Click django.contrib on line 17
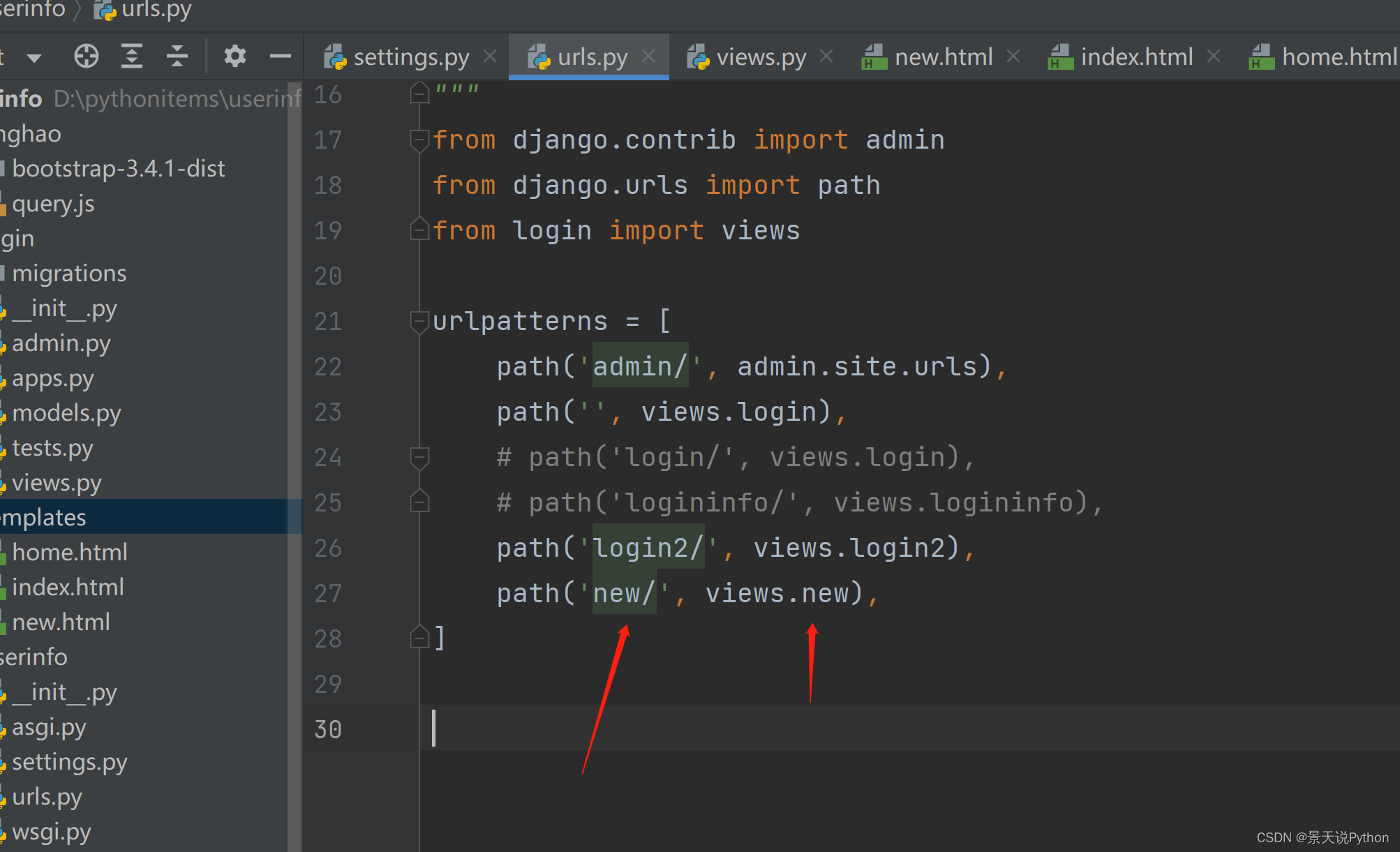This screenshot has width=1400, height=852. [x=624, y=140]
